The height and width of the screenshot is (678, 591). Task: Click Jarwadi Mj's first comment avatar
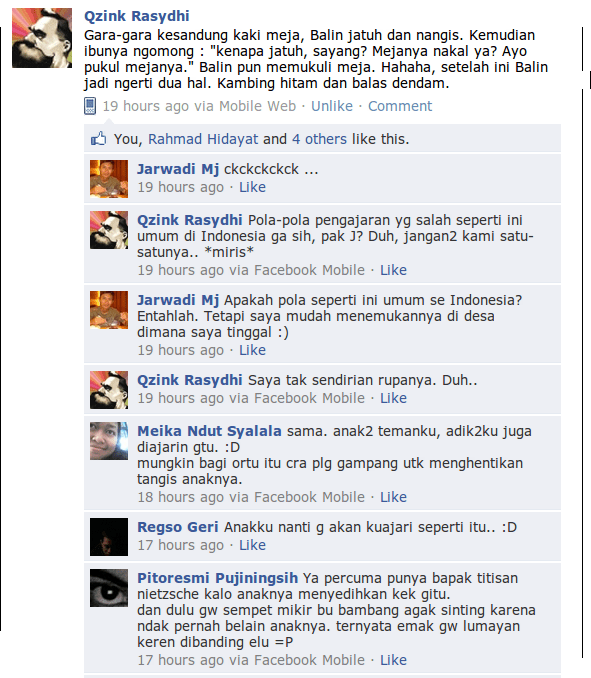109,179
